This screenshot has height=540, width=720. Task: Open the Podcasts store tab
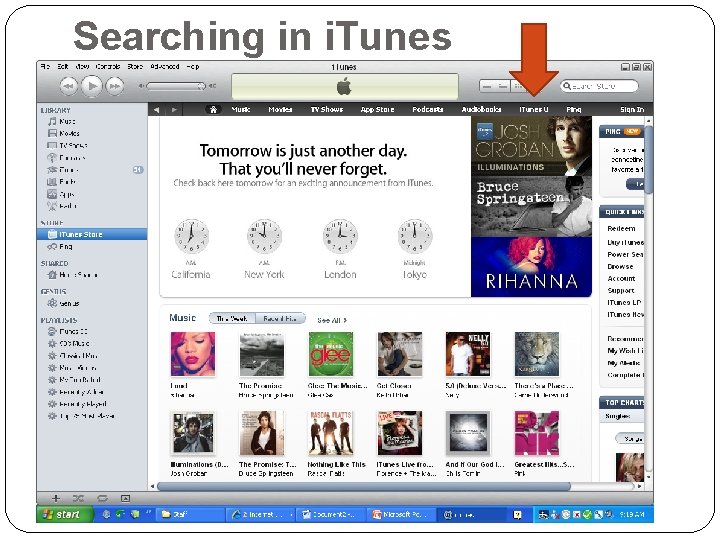428,109
